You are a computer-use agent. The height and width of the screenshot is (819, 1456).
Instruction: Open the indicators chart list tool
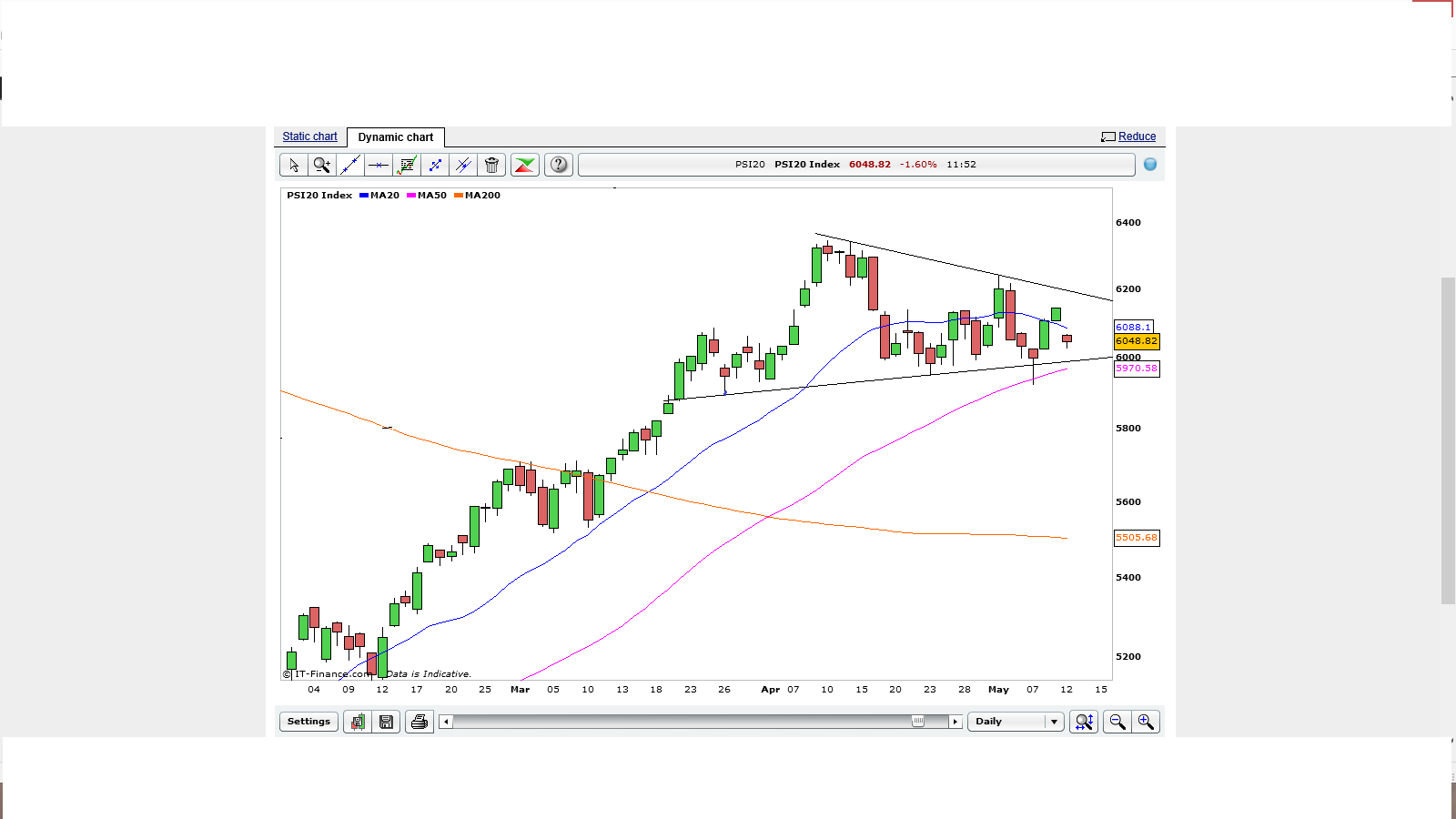[407, 165]
